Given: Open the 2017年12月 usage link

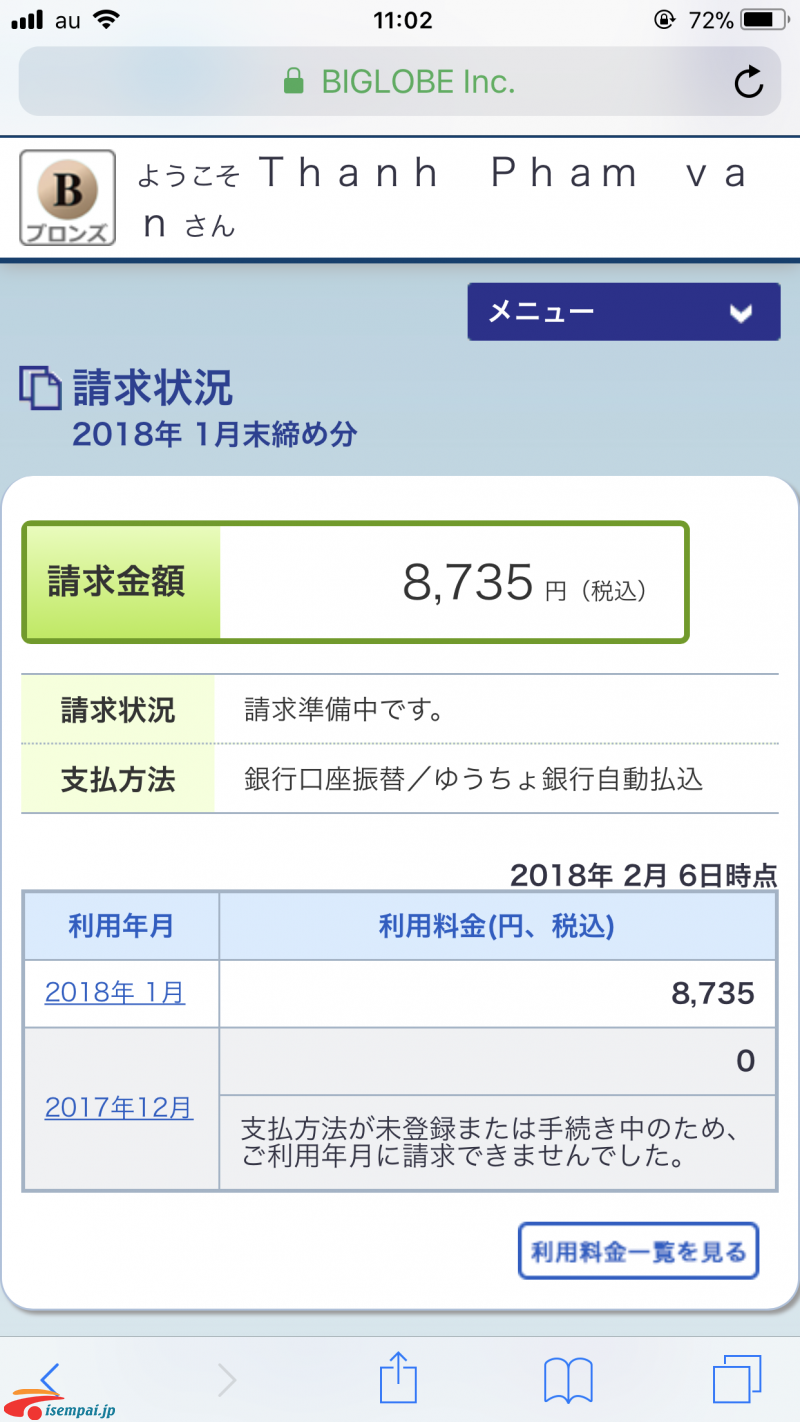Looking at the screenshot, I should click(119, 1108).
